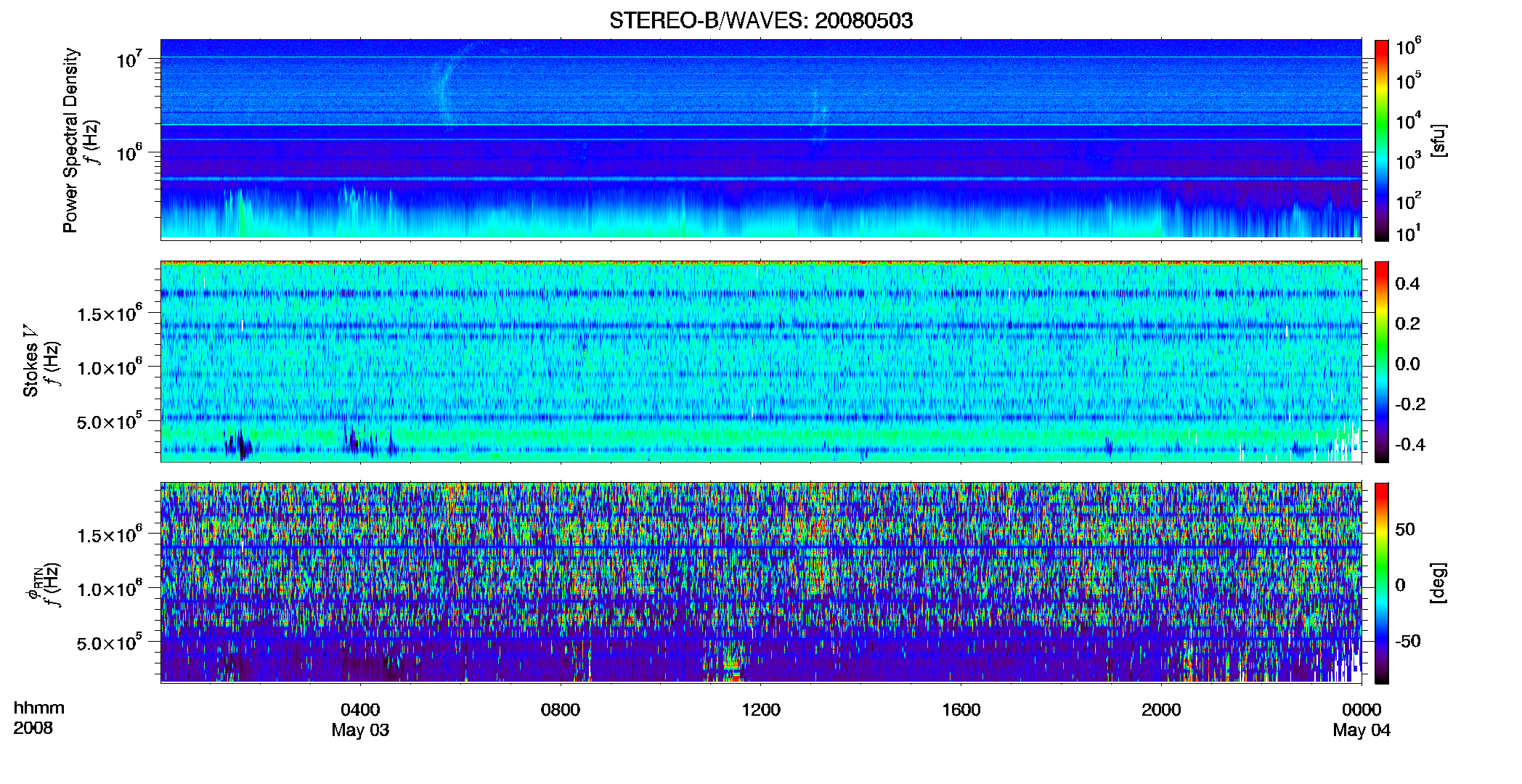Viewport: 1522px width, 784px height.
Task: Click the 1600 time tick label
Action: point(961,710)
